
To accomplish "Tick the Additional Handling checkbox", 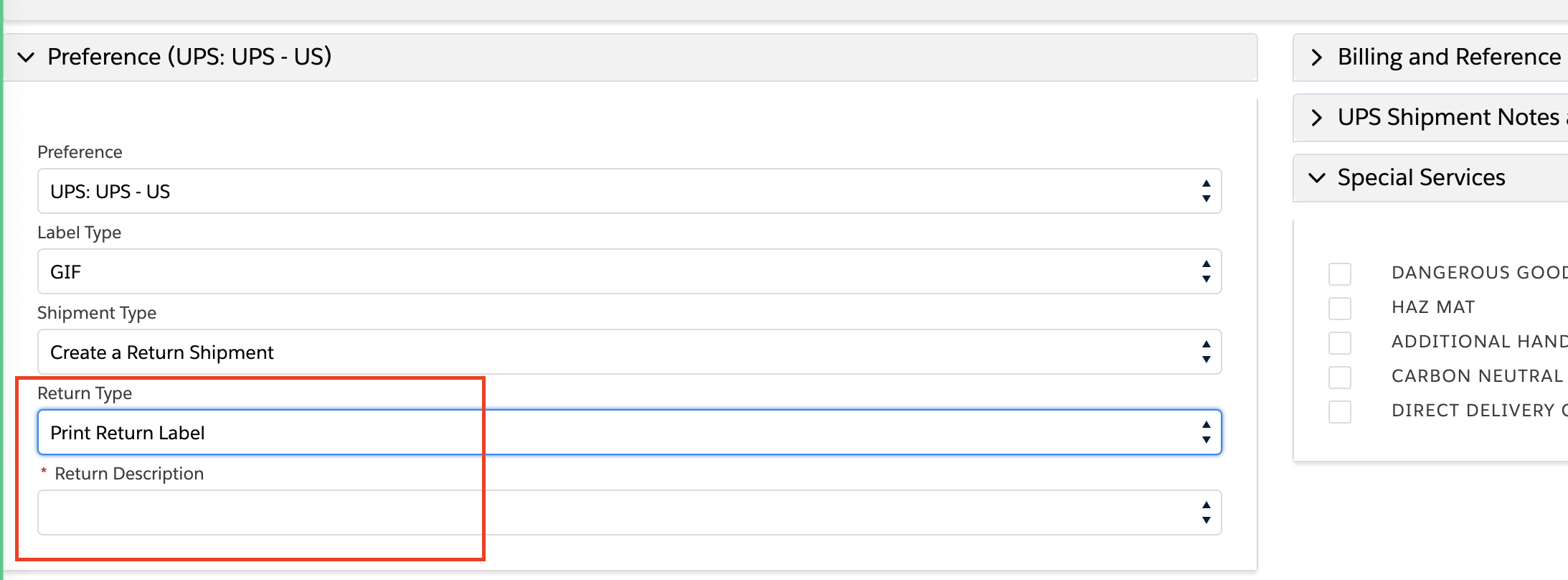I will click(1339, 342).
